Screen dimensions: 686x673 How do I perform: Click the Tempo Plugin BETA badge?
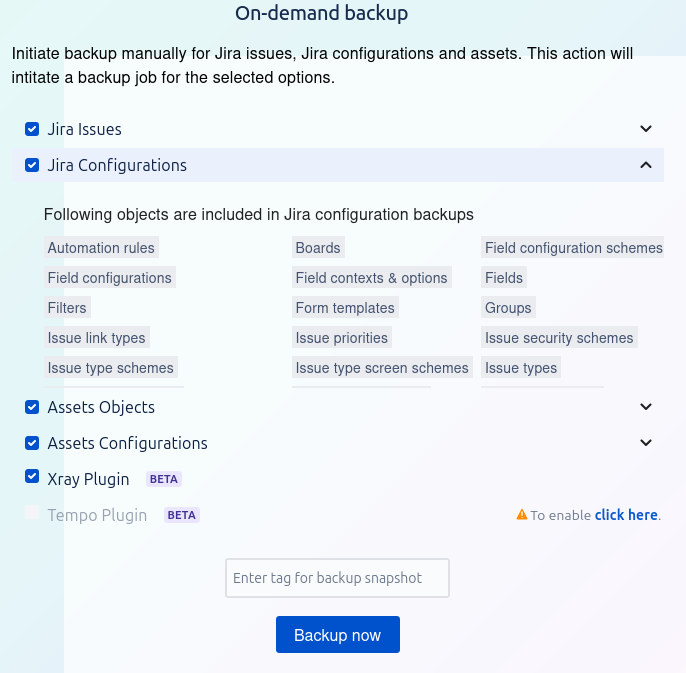(182, 515)
